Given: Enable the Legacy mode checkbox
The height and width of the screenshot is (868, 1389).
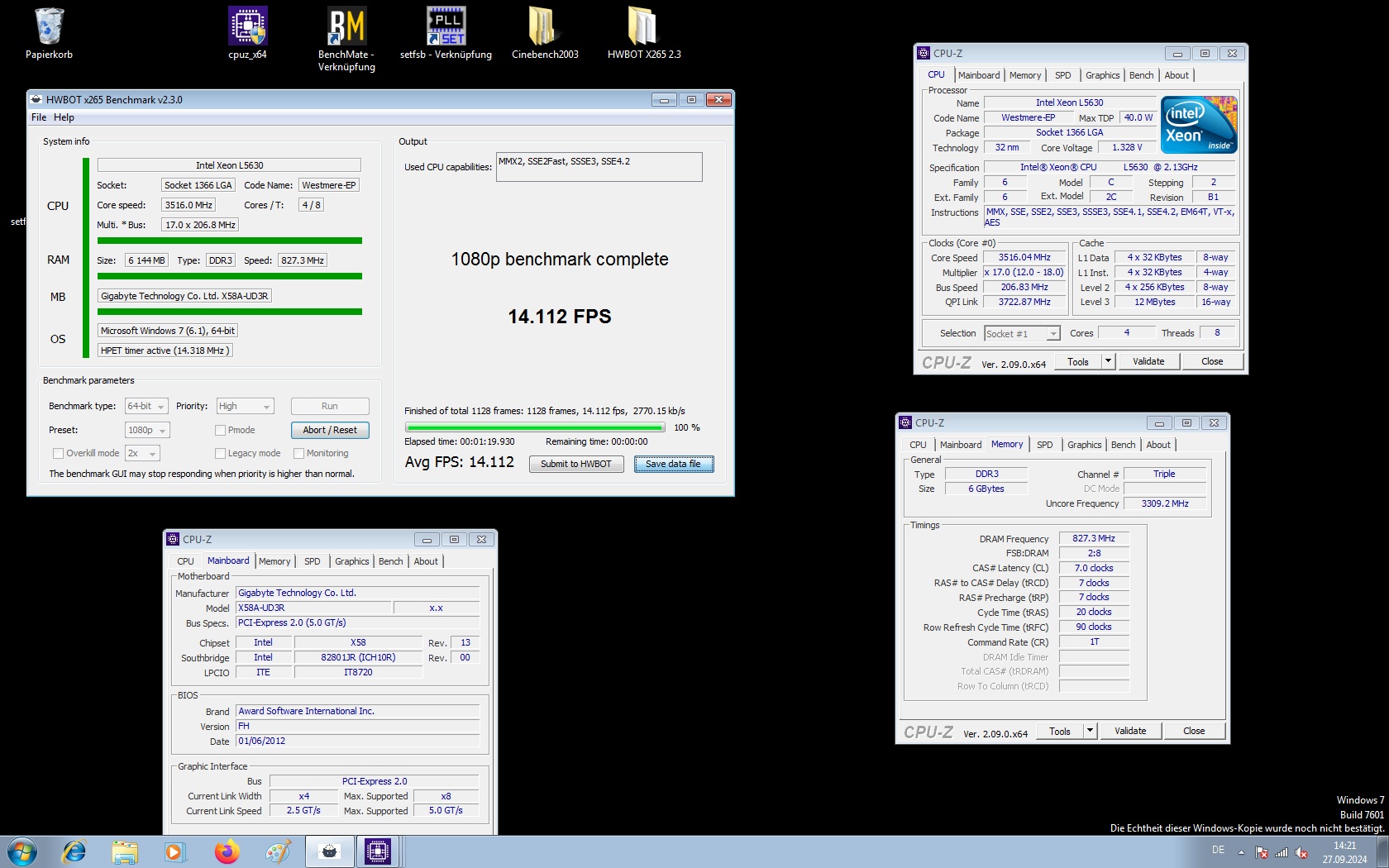Looking at the screenshot, I should click(220, 453).
